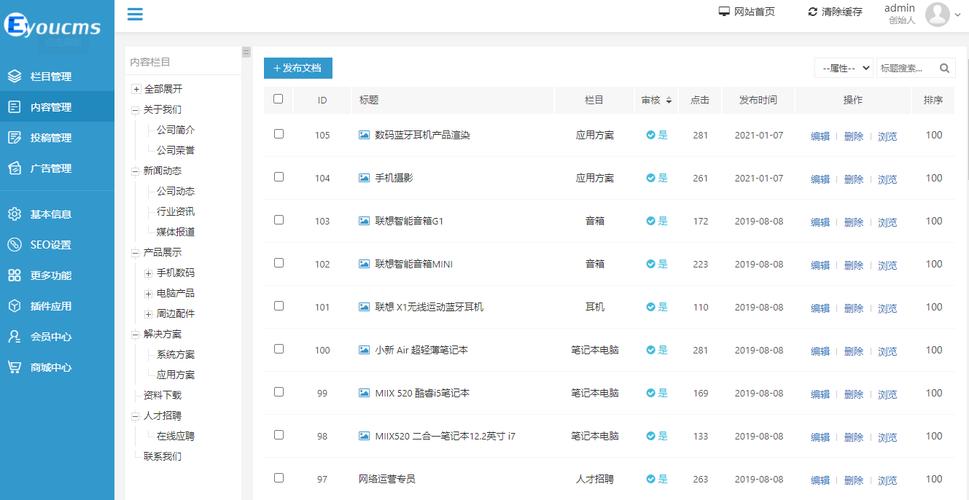Click the 会员中心 user icon
969x500 pixels.
(x=14, y=337)
